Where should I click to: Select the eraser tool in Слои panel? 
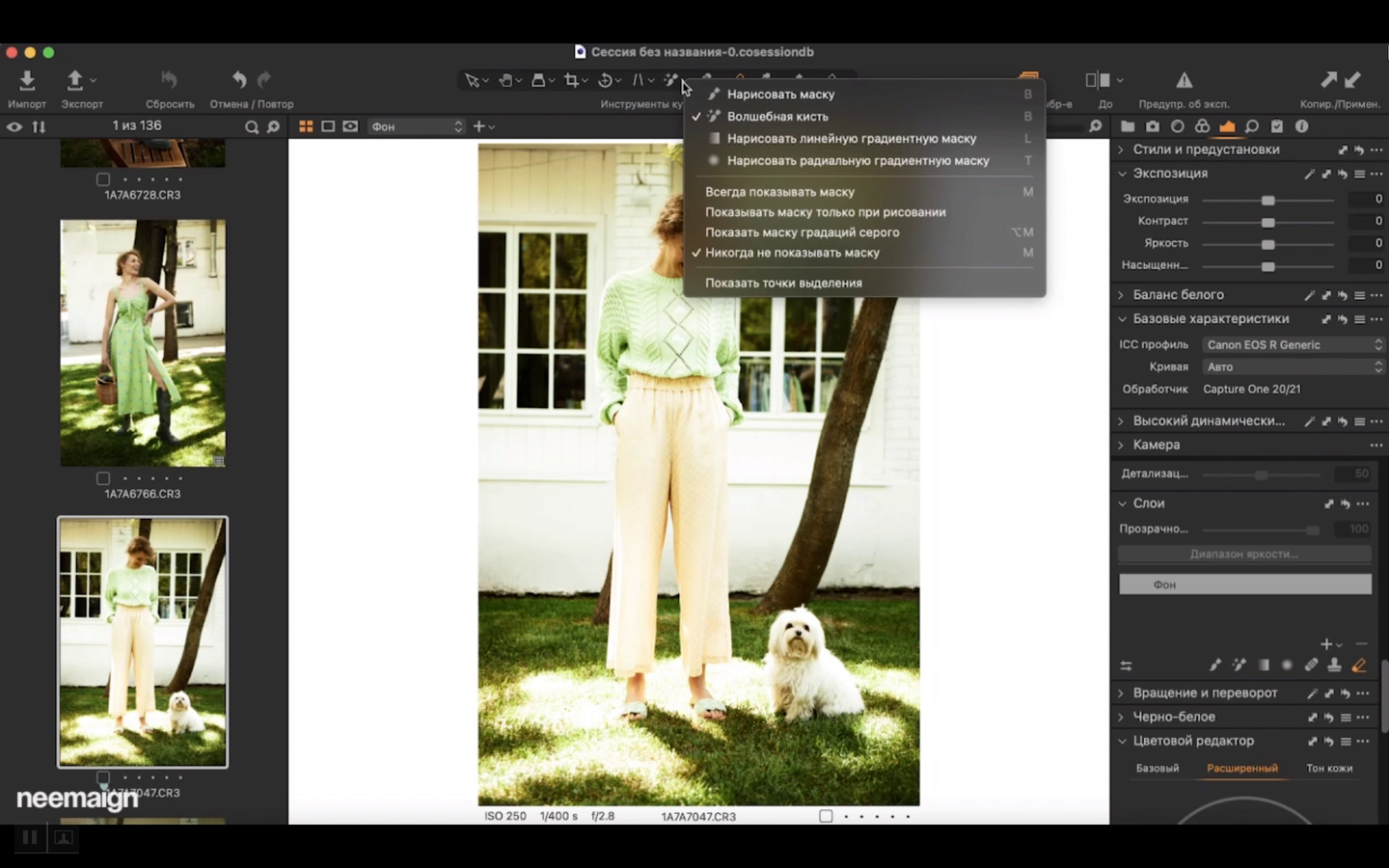pyautogui.click(x=1358, y=665)
